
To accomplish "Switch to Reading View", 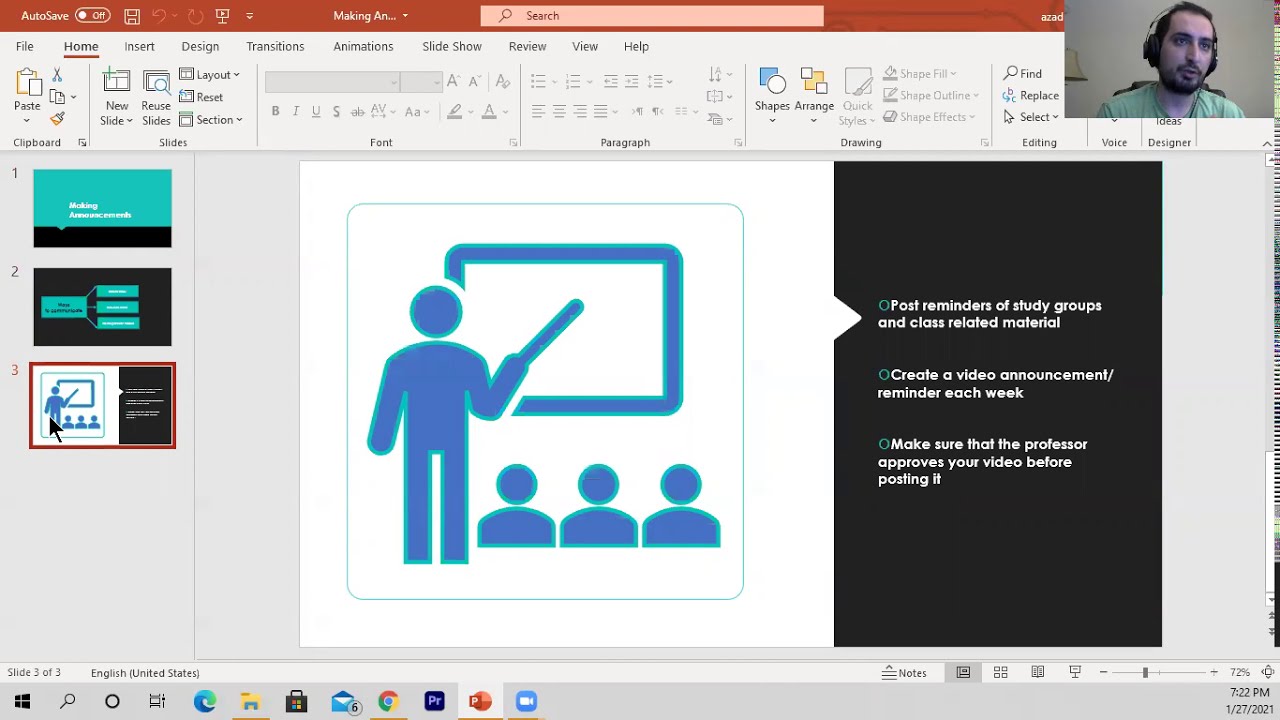I will 1038,673.
